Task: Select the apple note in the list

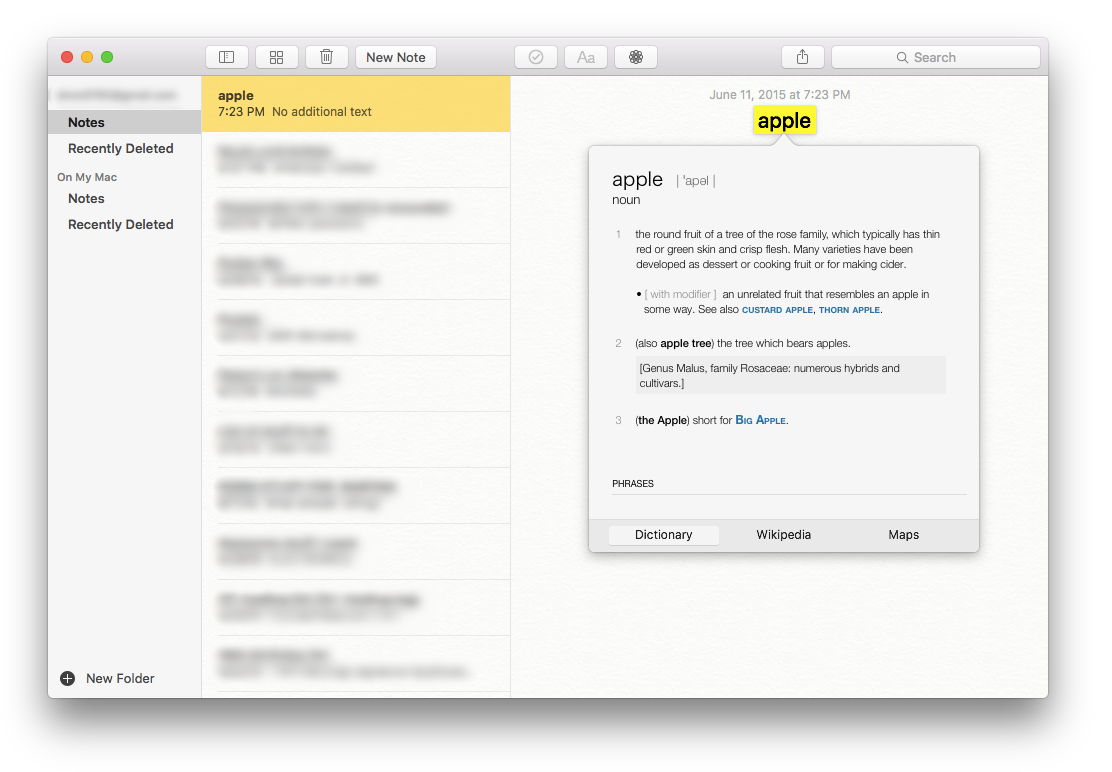Action: tap(356, 104)
